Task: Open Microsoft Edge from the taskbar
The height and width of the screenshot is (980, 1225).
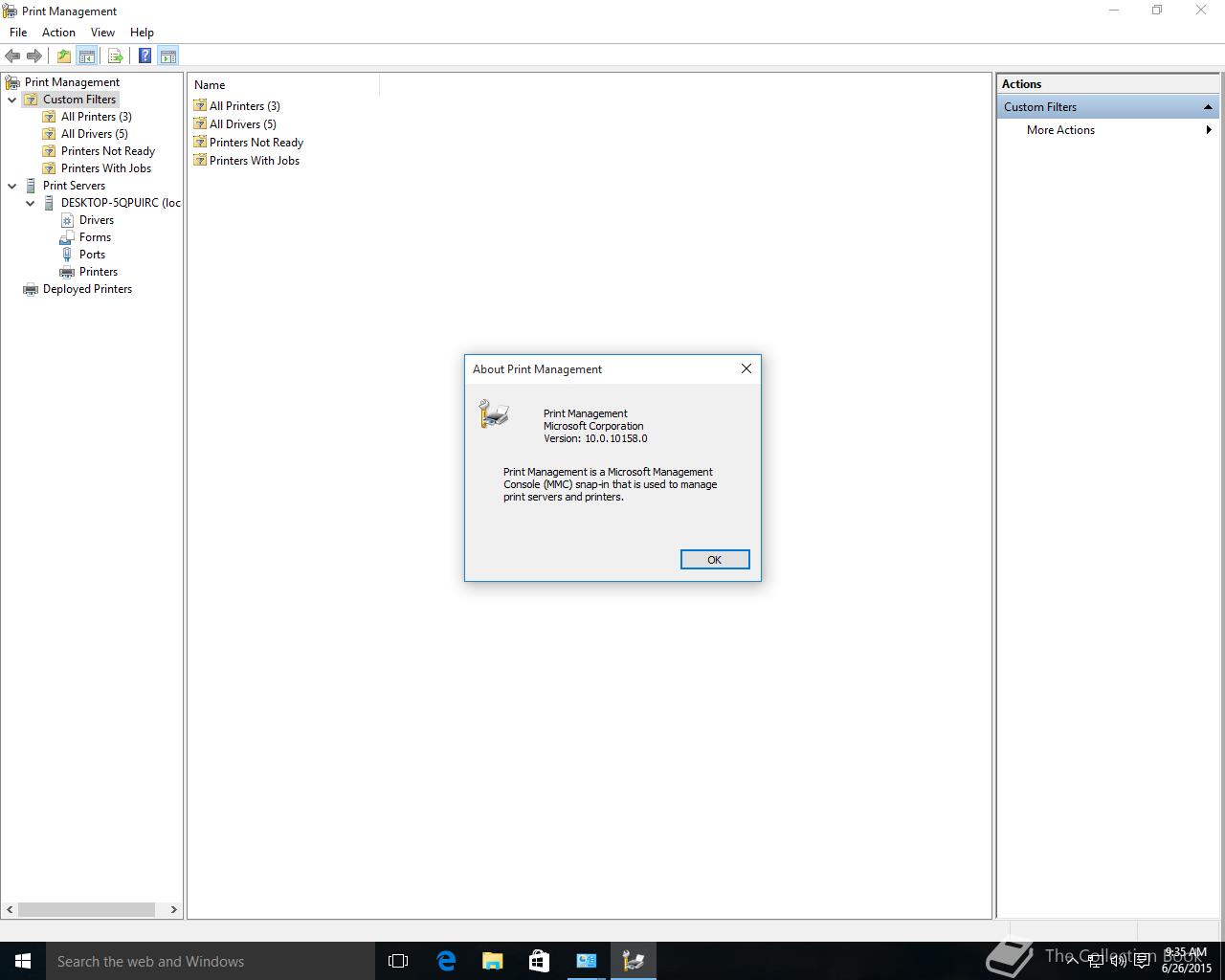Action: point(446,961)
